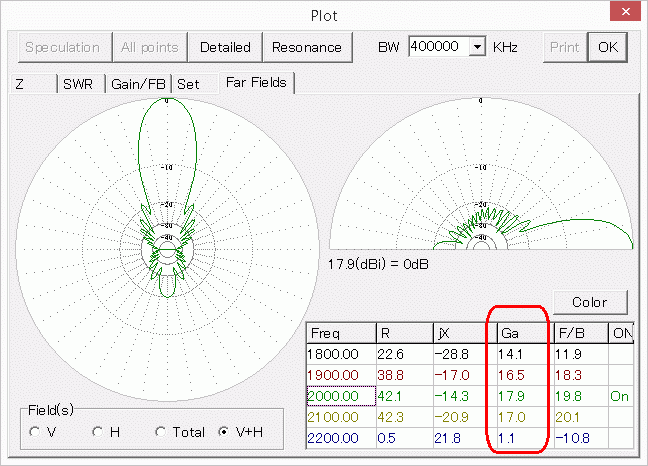Image resolution: width=648 pixels, height=466 pixels.
Task: Choose the Total field radio option
Action: point(161,432)
